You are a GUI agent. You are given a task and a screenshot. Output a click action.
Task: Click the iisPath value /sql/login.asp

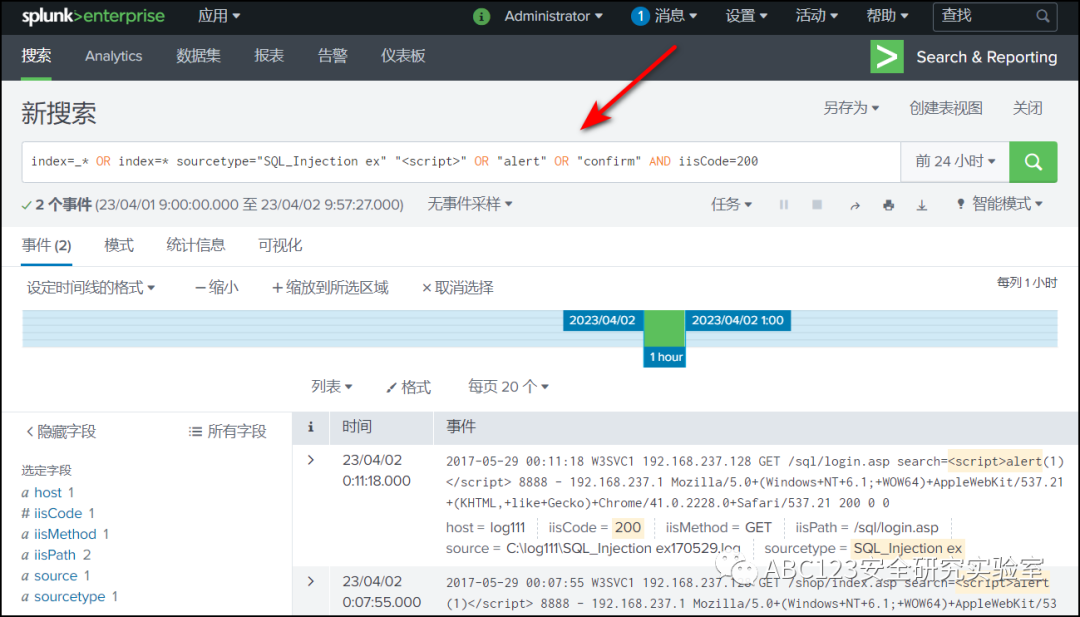[x=895, y=527]
